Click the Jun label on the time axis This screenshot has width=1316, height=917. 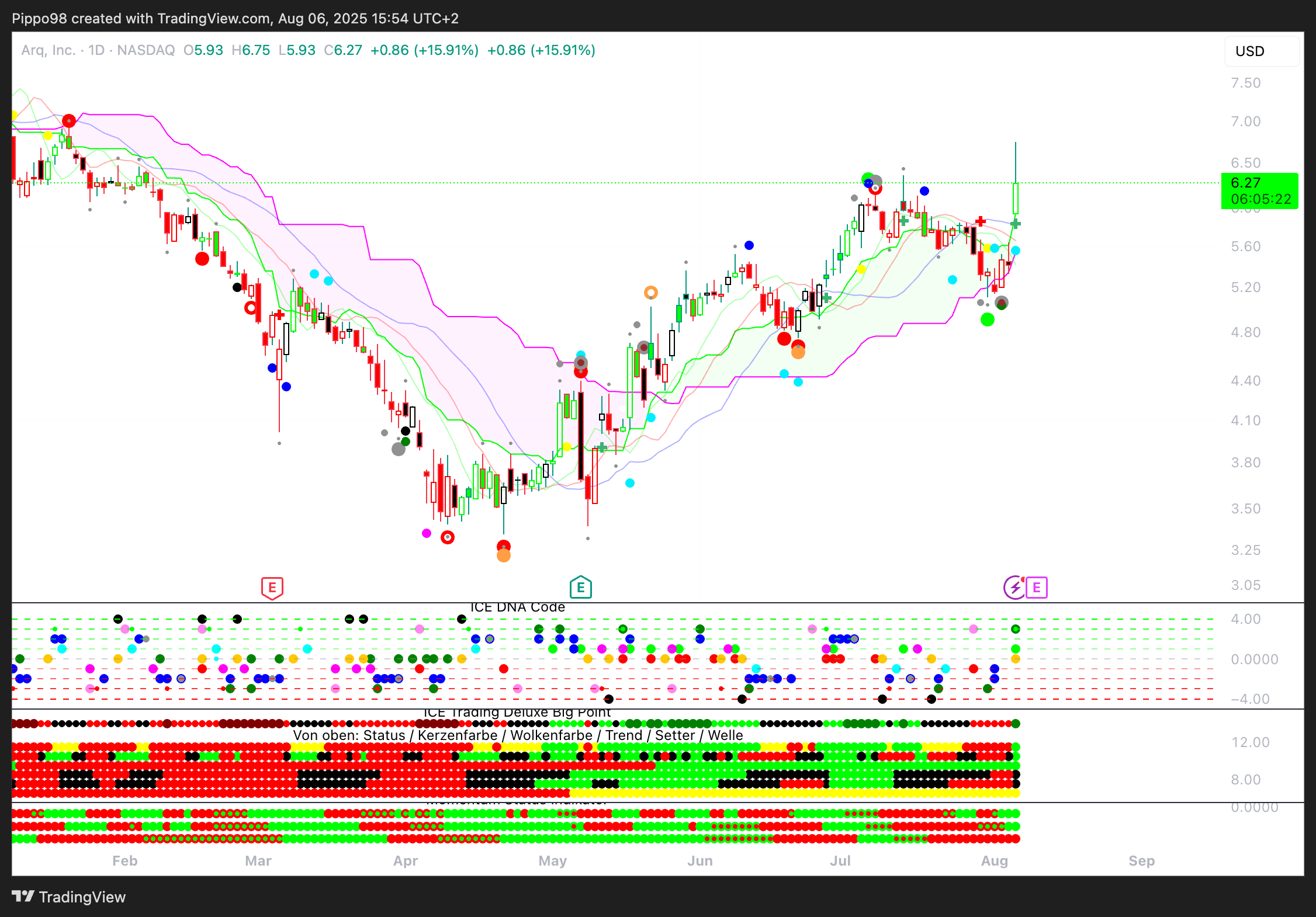click(x=699, y=861)
